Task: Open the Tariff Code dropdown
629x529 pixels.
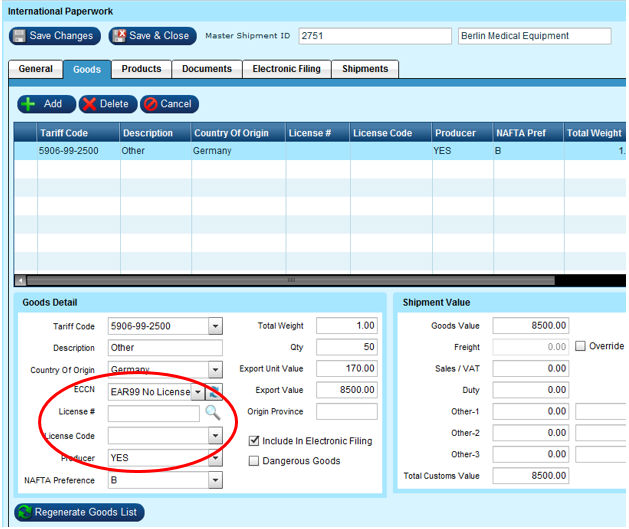Action: 215,326
